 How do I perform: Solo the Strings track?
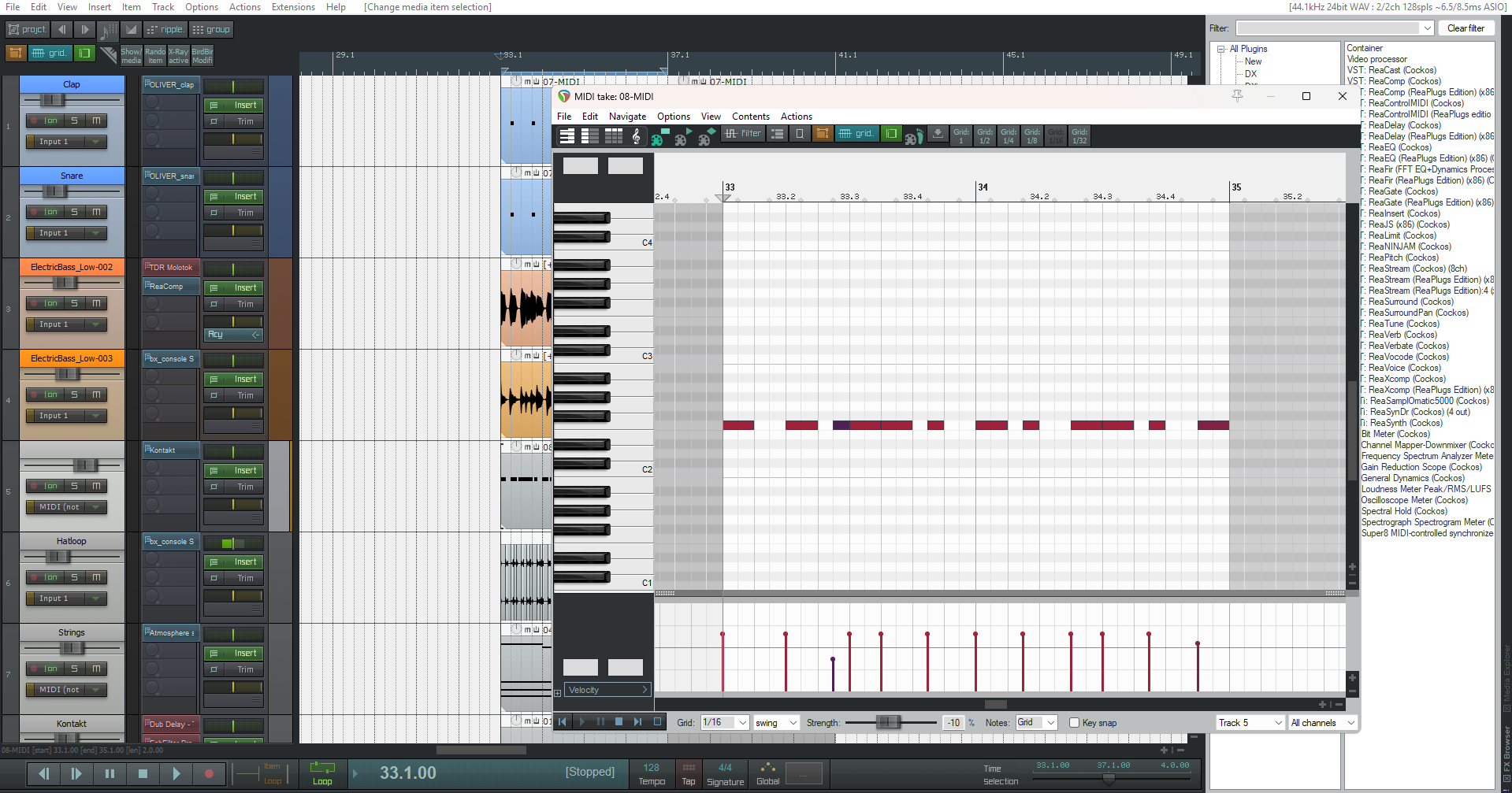pos(75,669)
